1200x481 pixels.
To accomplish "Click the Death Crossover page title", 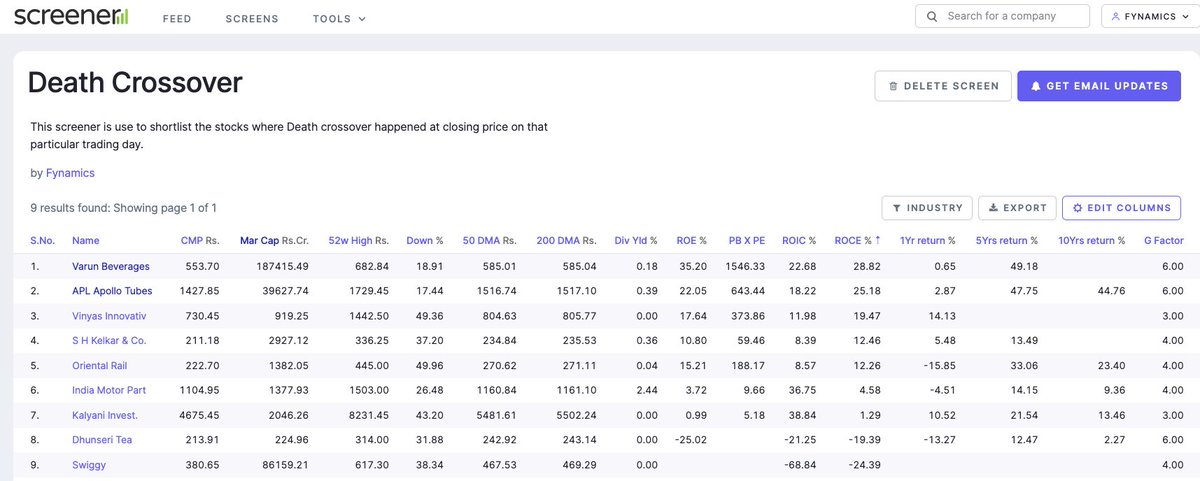I will (135, 82).
